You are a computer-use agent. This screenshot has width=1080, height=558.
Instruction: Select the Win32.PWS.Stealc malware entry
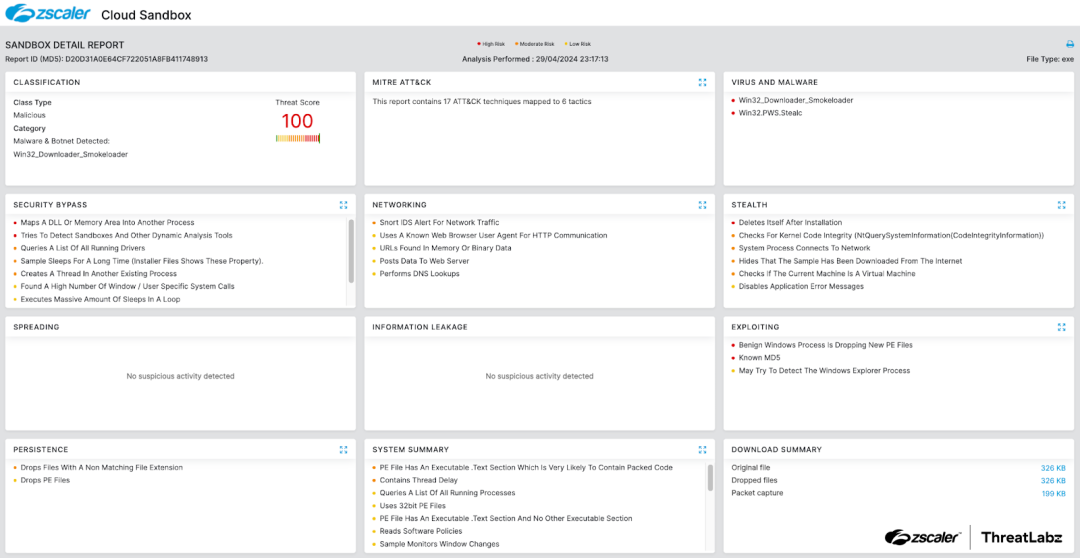point(770,113)
